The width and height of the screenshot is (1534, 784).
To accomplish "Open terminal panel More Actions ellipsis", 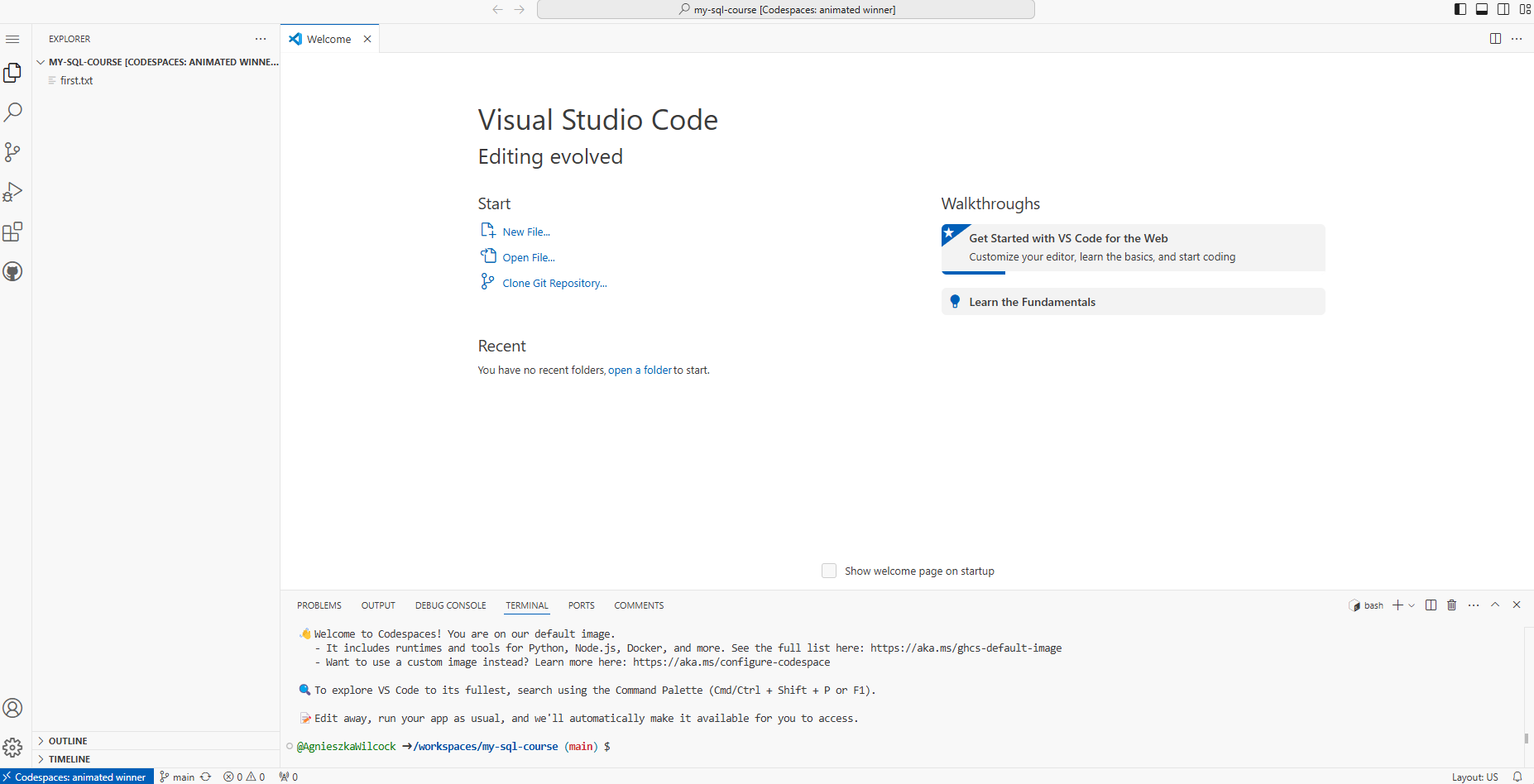I will [x=1474, y=605].
